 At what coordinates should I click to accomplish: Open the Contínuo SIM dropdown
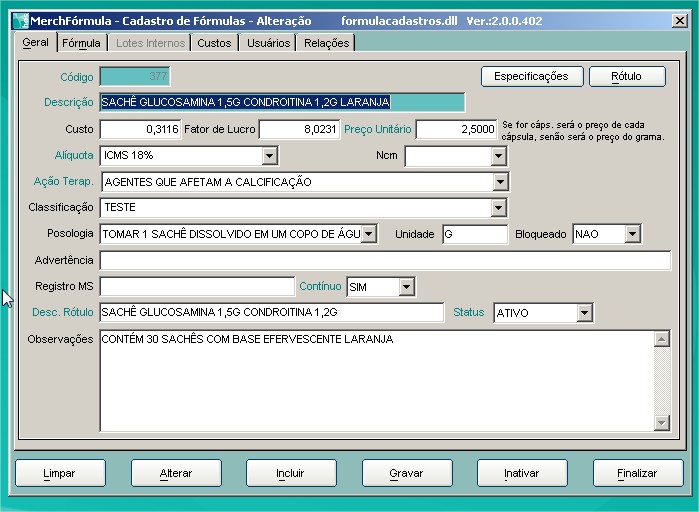(406, 287)
